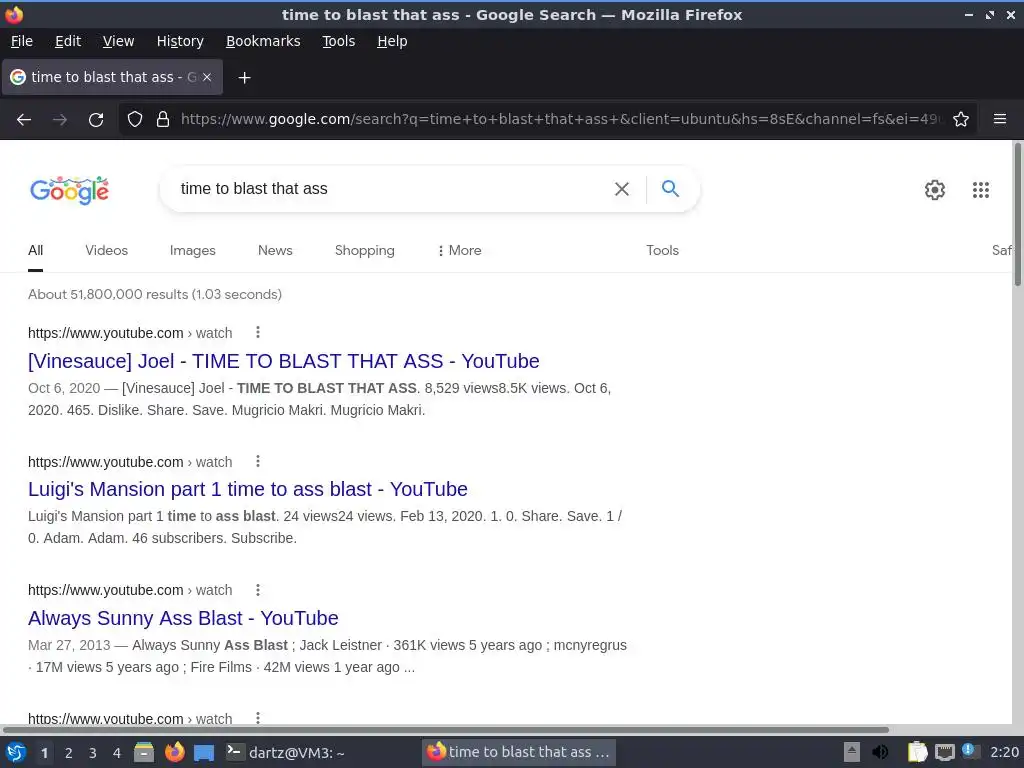
Task: Select the 'time to blast that ass' browser tab
Action: tap(112, 77)
